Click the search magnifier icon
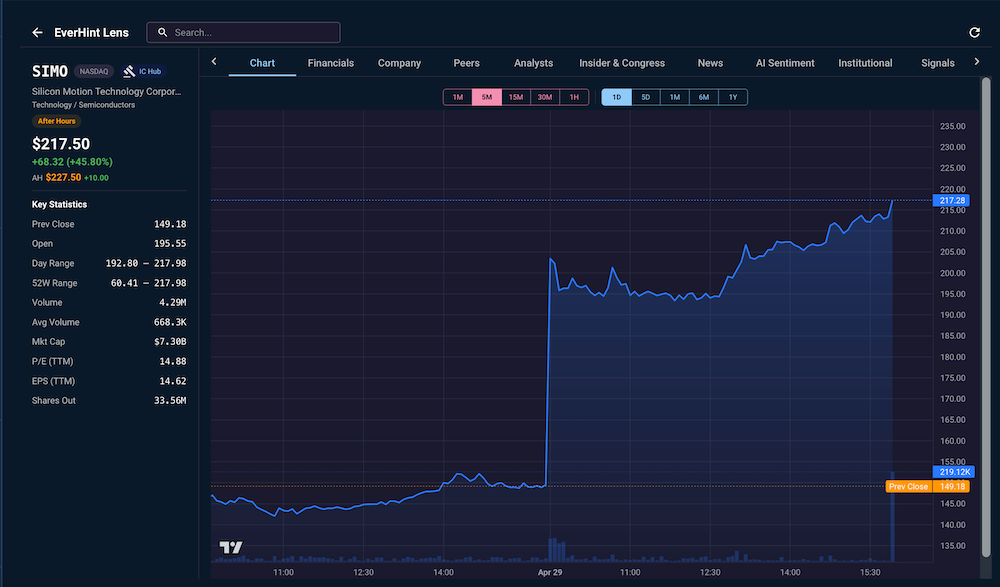The image size is (1000, 587). [x=163, y=33]
